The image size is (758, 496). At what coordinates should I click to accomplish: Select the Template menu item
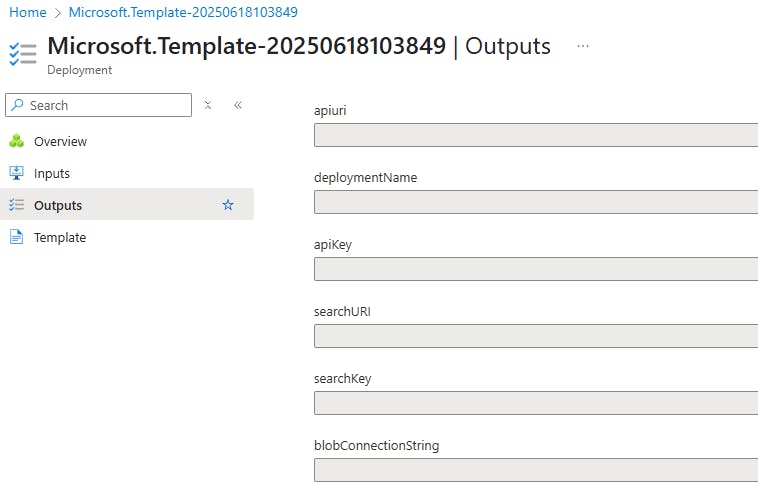click(60, 237)
